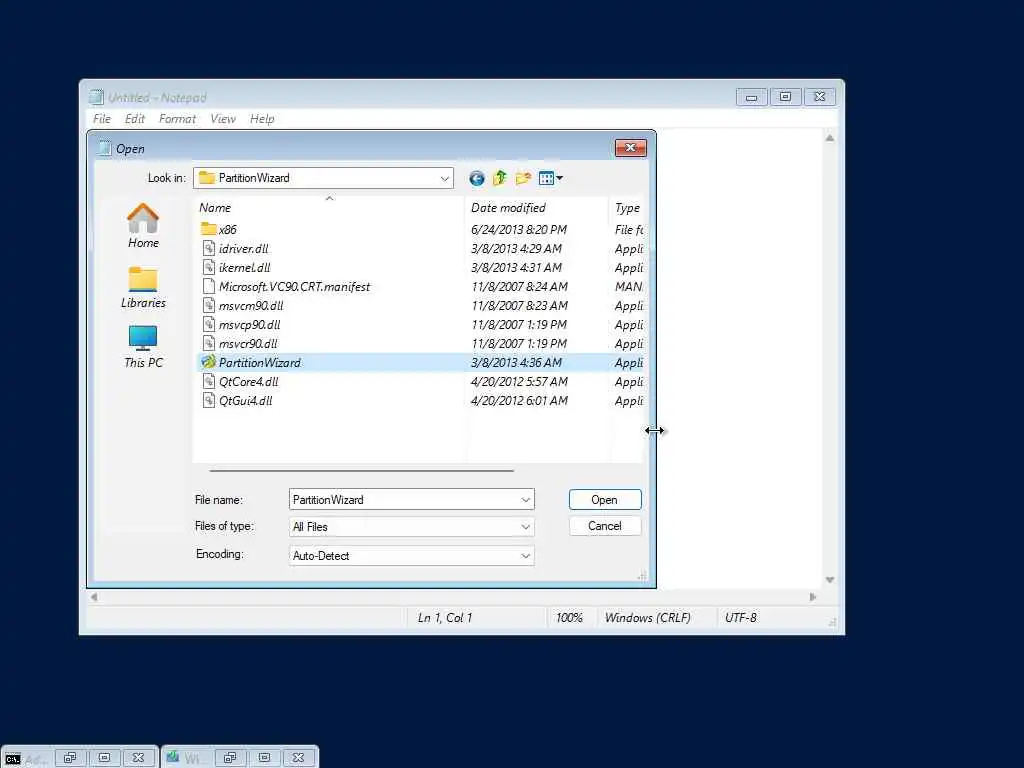Image resolution: width=1024 pixels, height=768 pixels.
Task: Click the minimized Wi... window icon
Action: pos(173,758)
